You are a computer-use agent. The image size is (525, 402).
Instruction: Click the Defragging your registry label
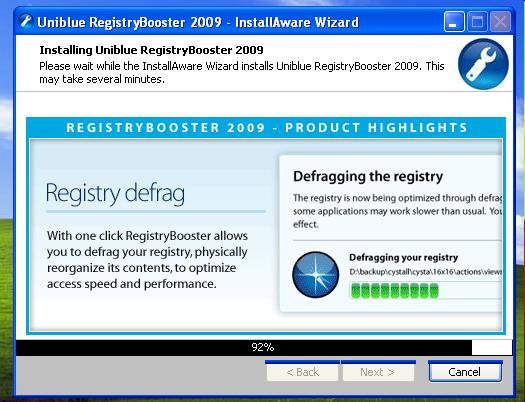pos(403,257)
